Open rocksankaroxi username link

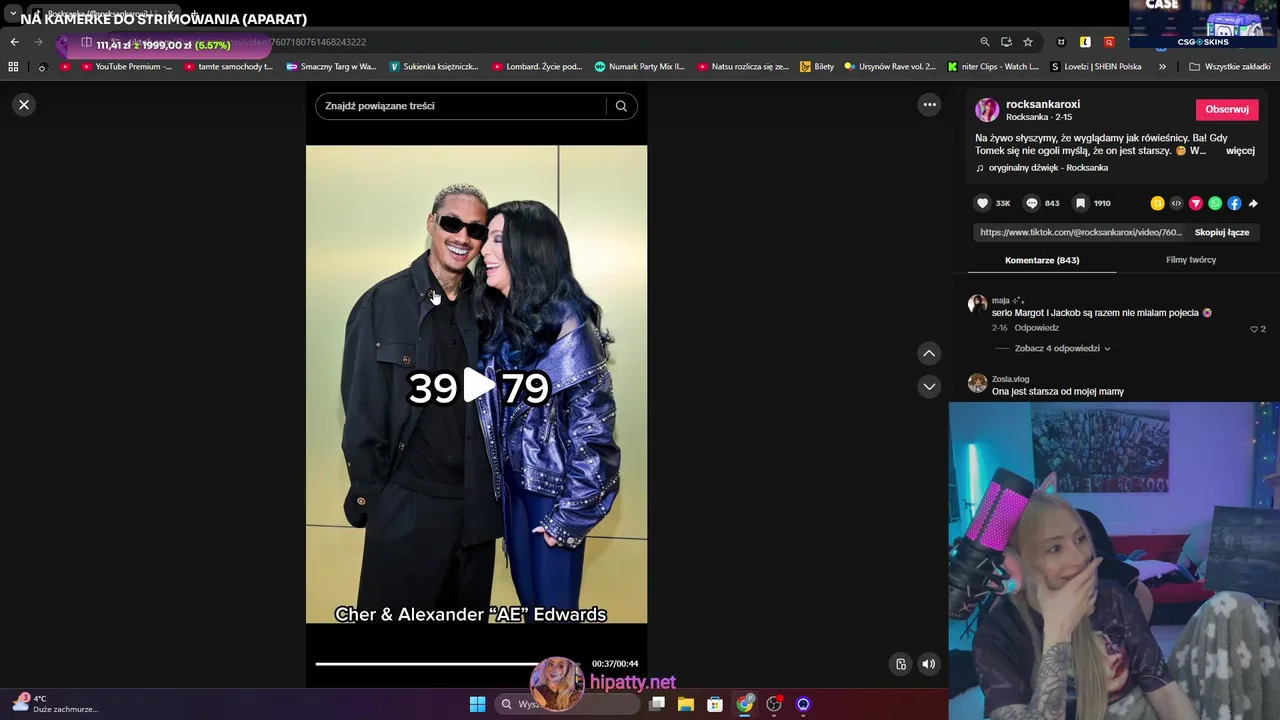pyautogui.click(x=1043, y=104)
